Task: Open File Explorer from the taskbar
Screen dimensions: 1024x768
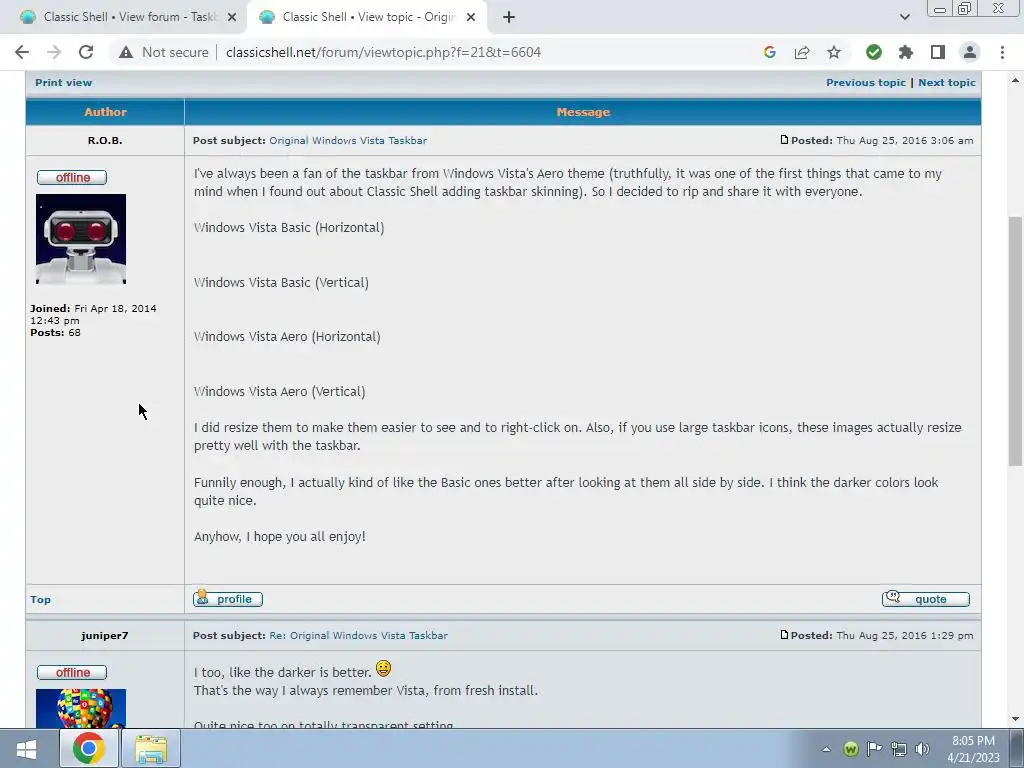Action: (x=152, y=748)
